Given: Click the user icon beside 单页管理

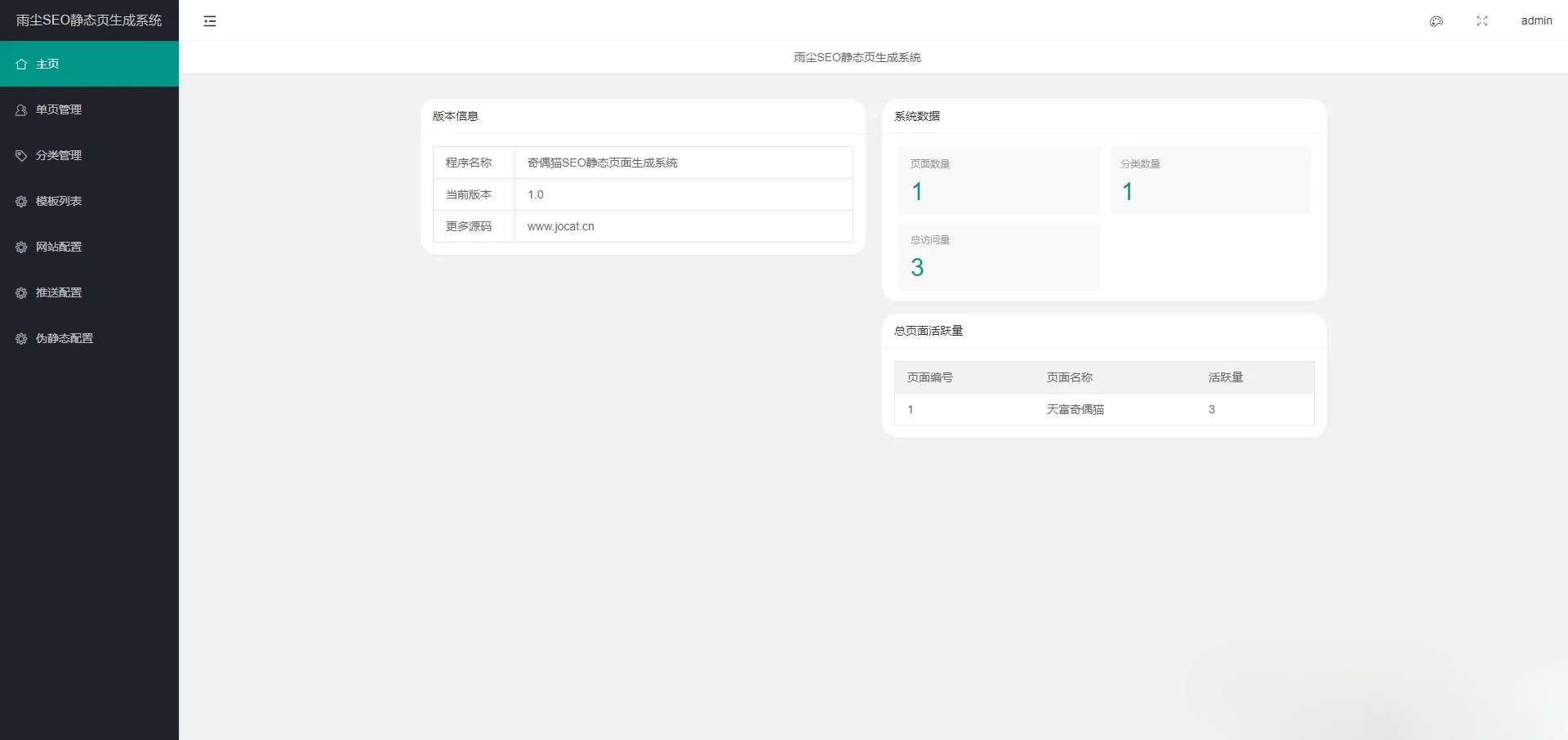Looking at the screenshot, I should [x=20, y=109].
